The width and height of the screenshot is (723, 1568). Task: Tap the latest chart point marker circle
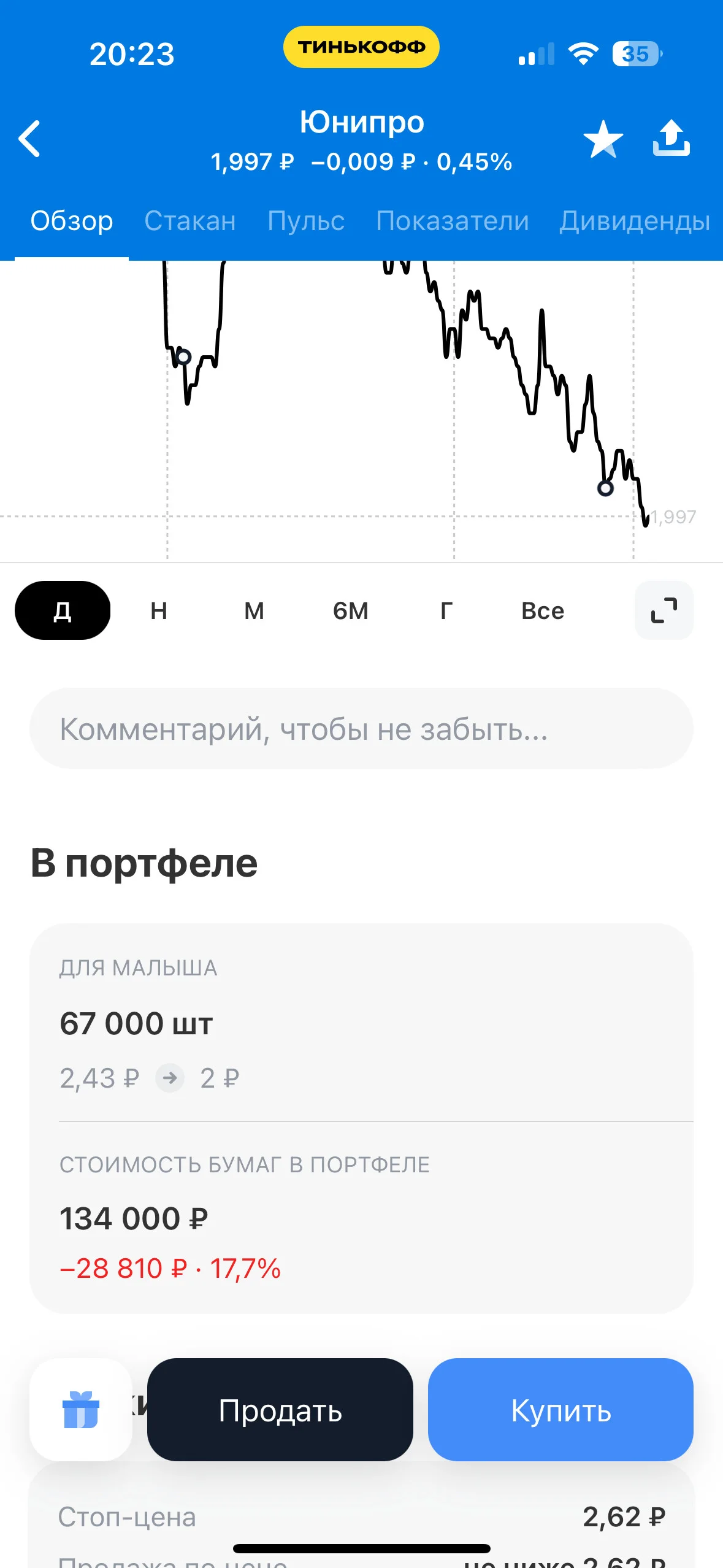(605, 488)
